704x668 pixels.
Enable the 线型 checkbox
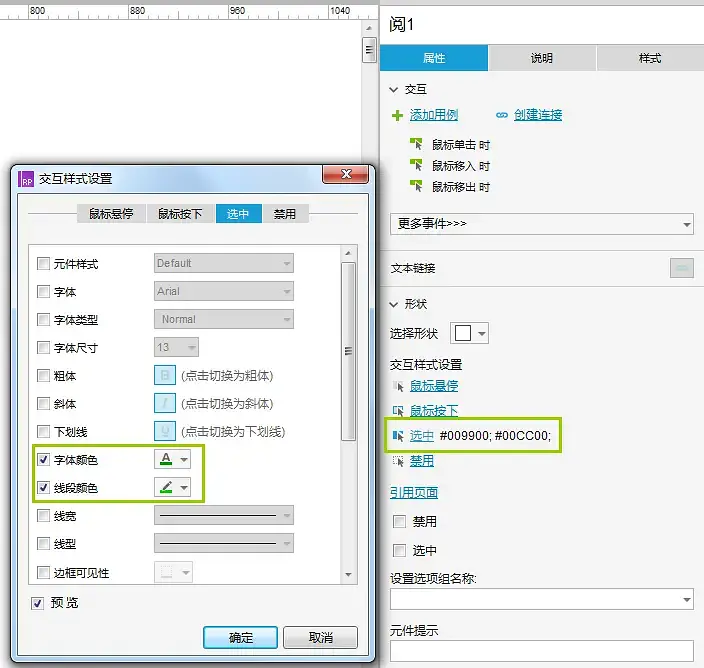(43, 544)
